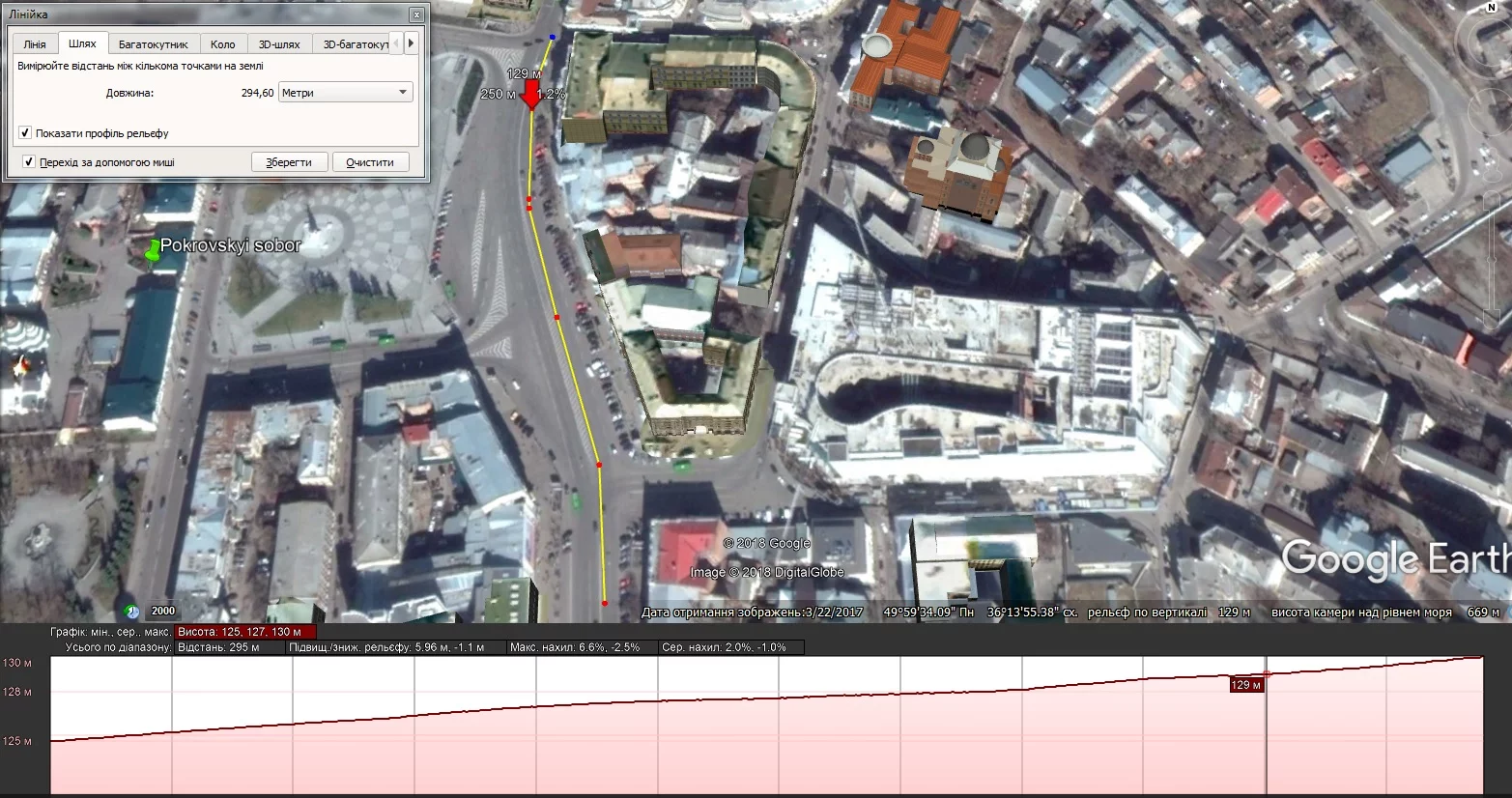This screenshot has width=1512, height=798.
Task: Toggle the Перехід за допомогою миші checkbox
Action: point(29,162)
